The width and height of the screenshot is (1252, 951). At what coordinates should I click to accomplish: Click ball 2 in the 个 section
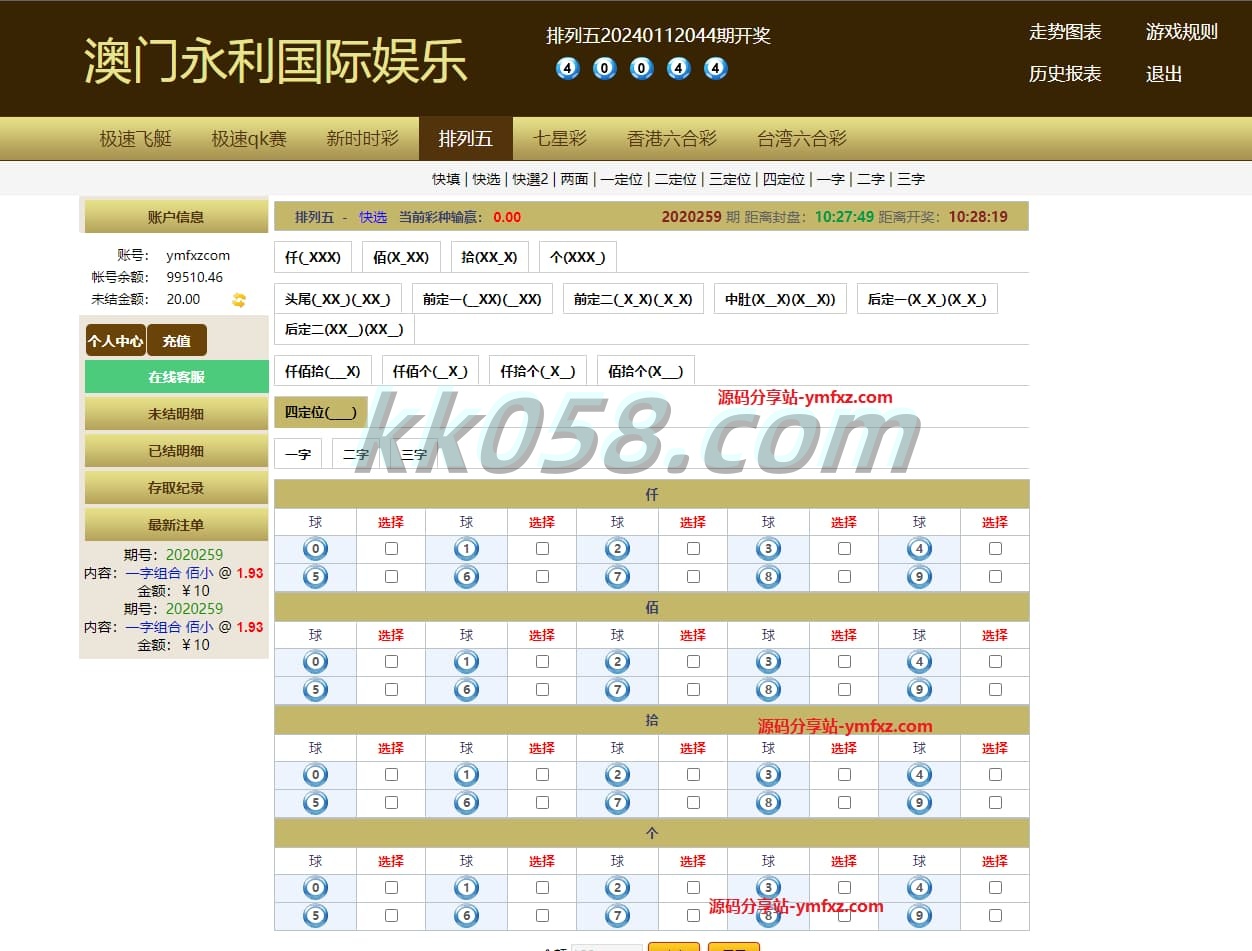617,888
